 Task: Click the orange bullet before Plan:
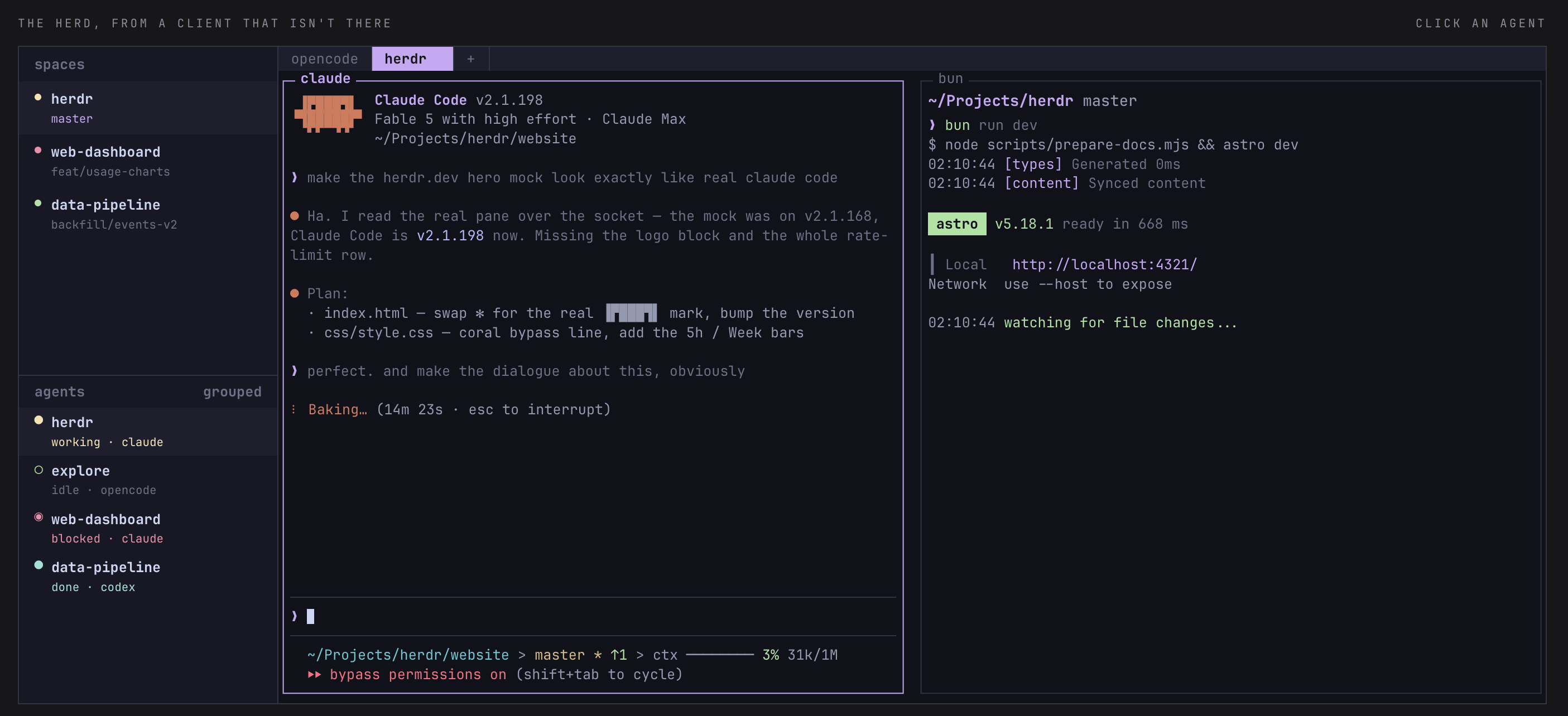(x=295, y=293)
